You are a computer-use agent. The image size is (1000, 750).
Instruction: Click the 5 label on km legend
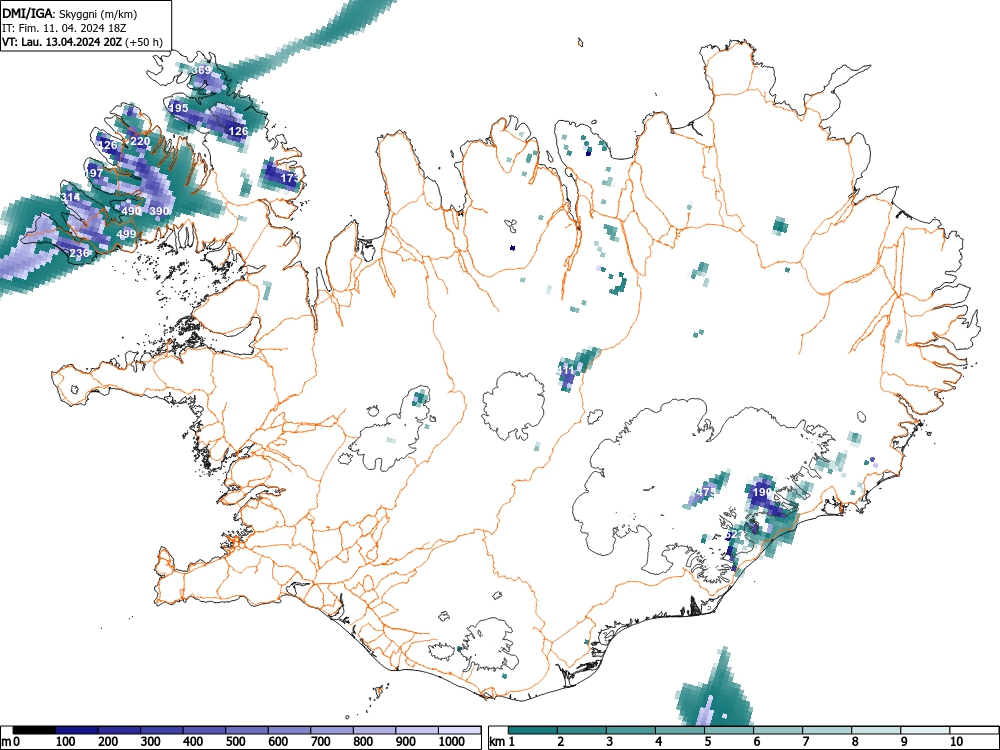(708, 742)
